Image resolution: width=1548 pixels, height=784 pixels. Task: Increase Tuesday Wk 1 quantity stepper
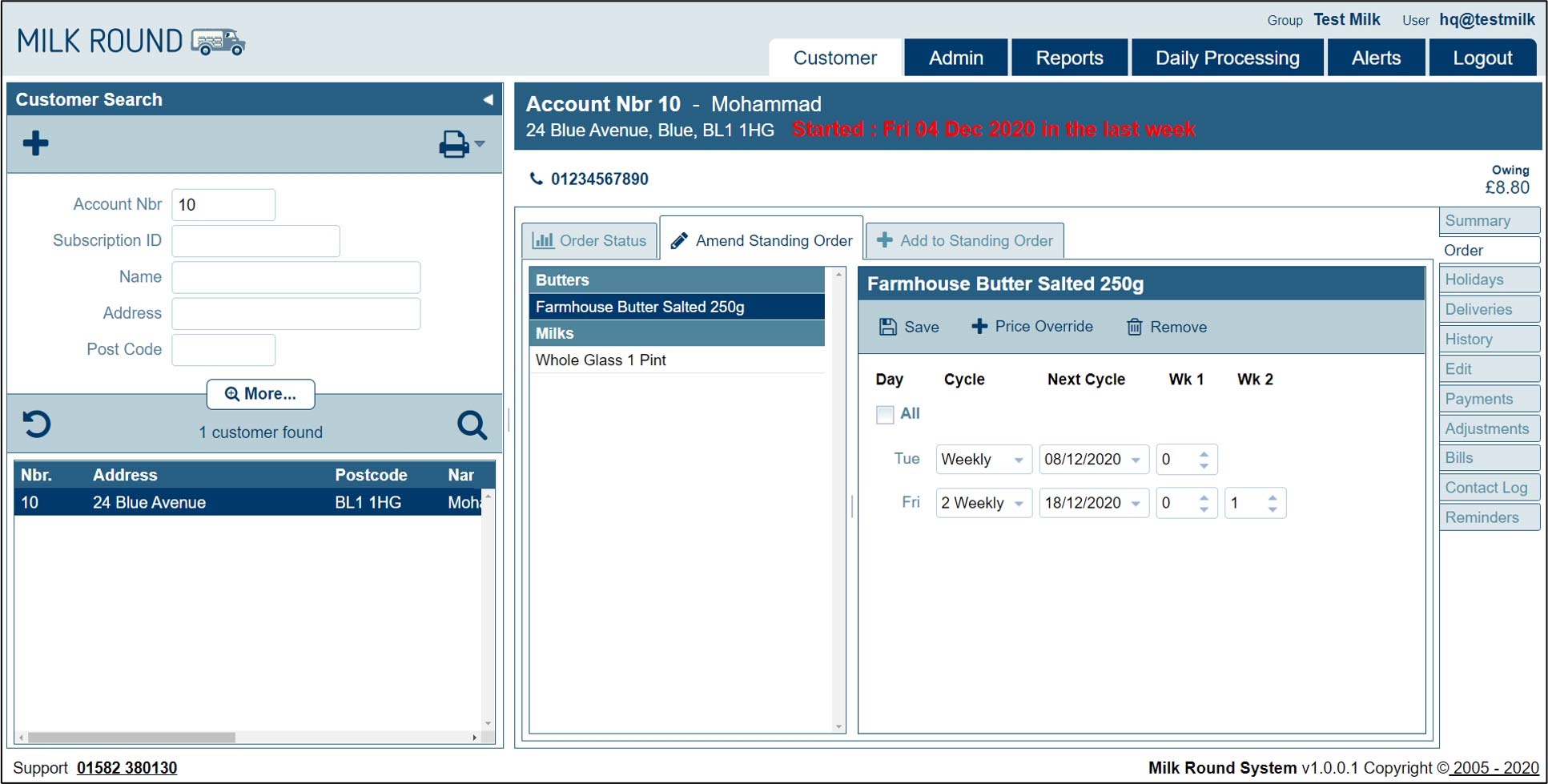[1204, 454]
